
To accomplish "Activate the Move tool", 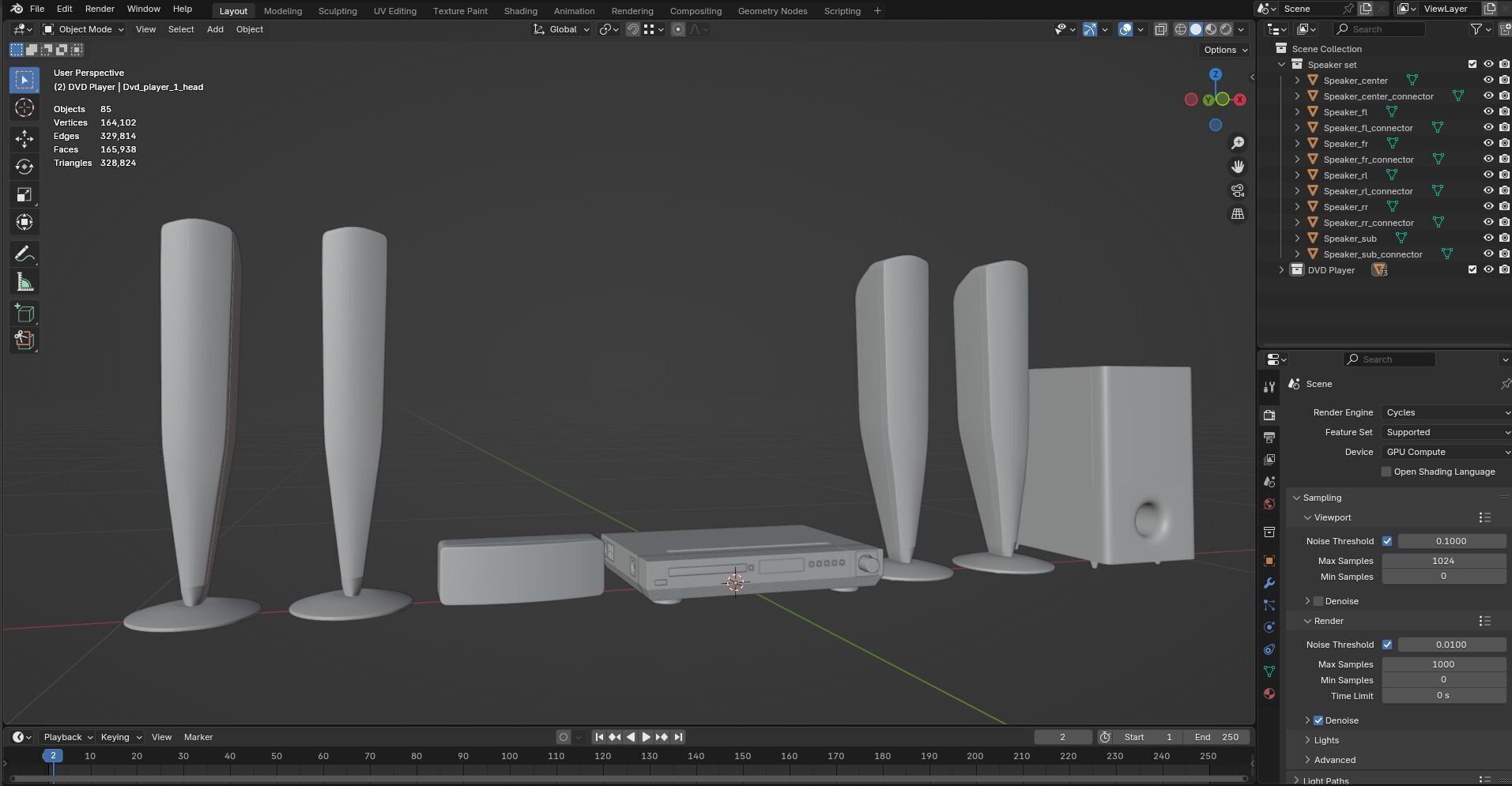I will [25, 139].
